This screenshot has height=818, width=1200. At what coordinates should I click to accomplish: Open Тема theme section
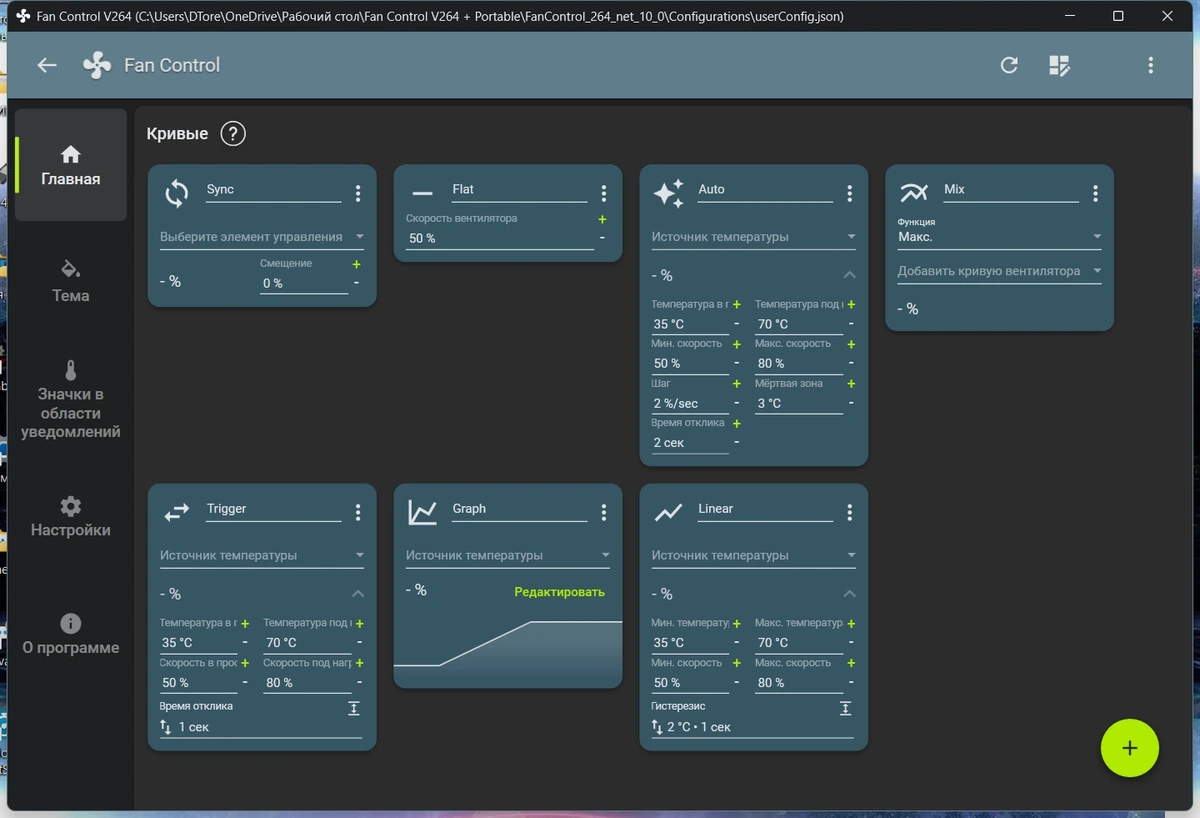(71, 281)
